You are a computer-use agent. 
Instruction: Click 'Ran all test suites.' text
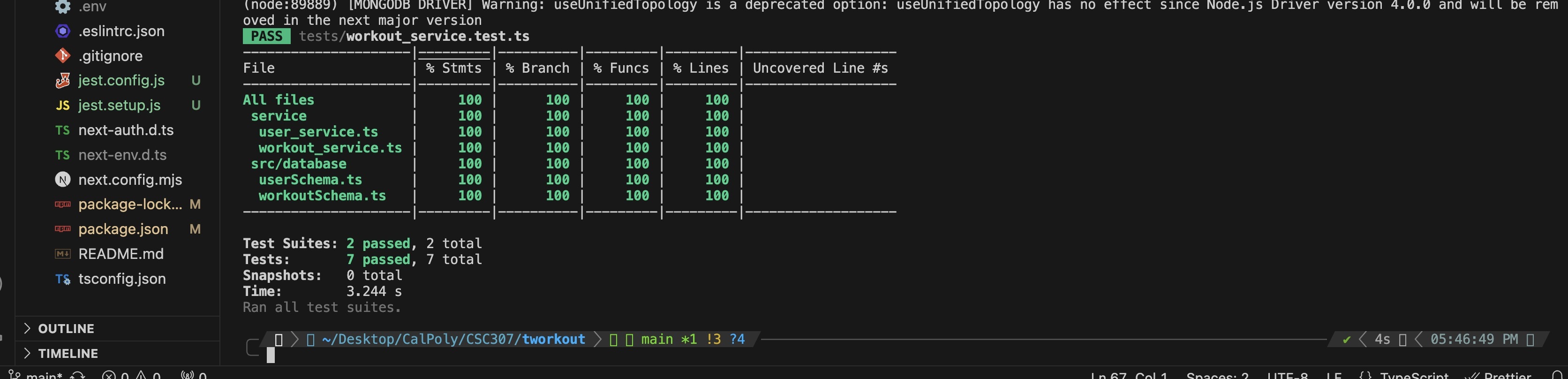coord(322,307)
